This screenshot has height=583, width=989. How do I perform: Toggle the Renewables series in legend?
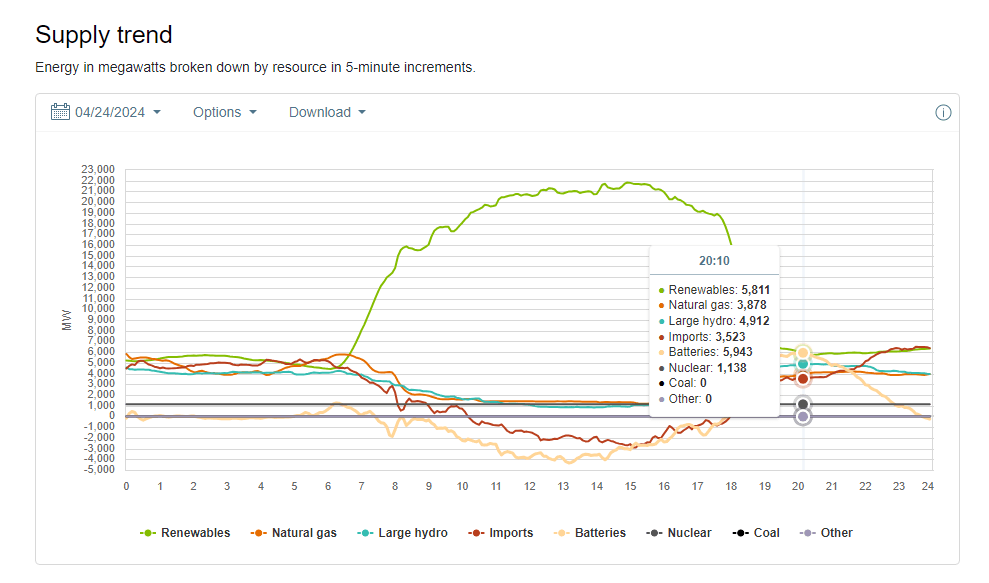pyautogui.click(x=185, y=533)
